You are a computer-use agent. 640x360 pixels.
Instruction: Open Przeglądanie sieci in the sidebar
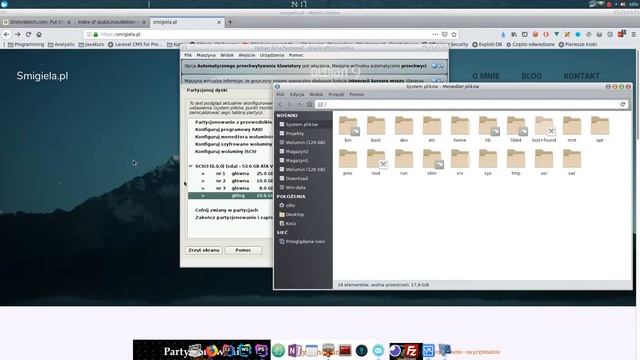304,241
